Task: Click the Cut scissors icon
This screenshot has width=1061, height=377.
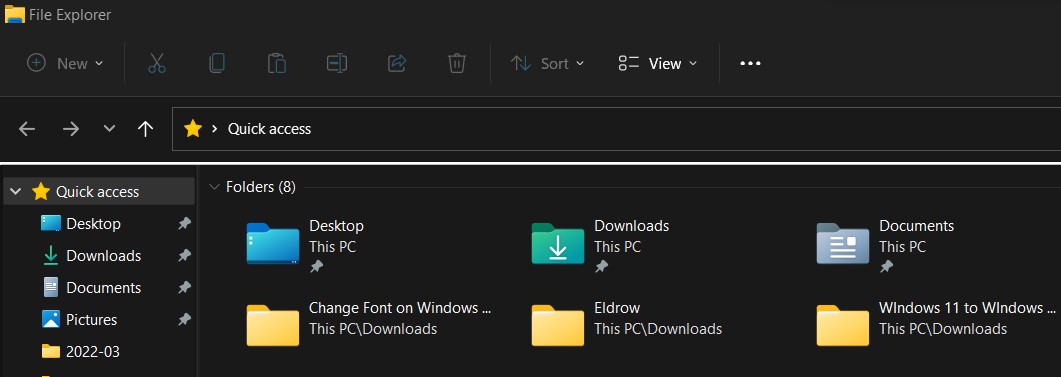Action: 156,64
